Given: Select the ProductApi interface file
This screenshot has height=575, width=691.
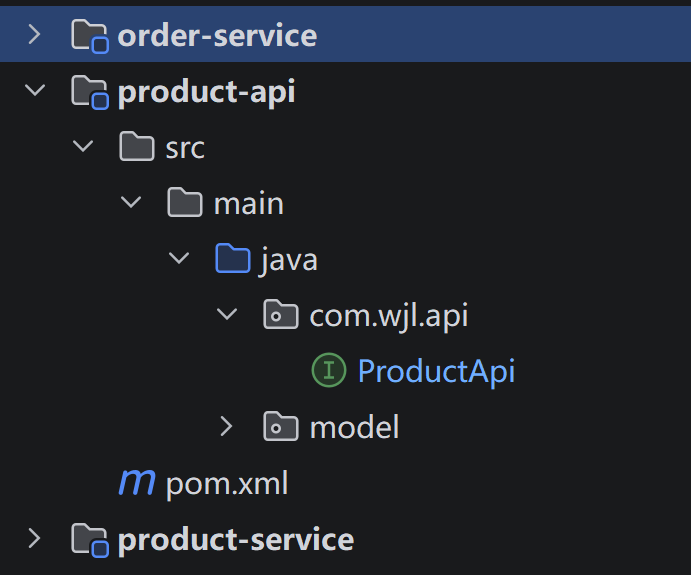Looking at the screenshot, I should coord(436,371).
